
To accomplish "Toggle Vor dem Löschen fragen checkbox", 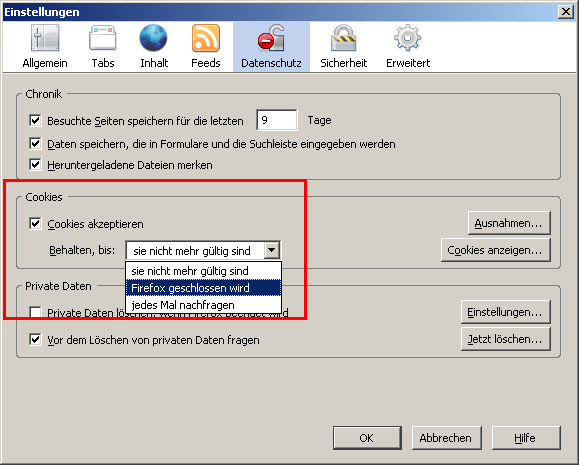I will pos(35,339).
